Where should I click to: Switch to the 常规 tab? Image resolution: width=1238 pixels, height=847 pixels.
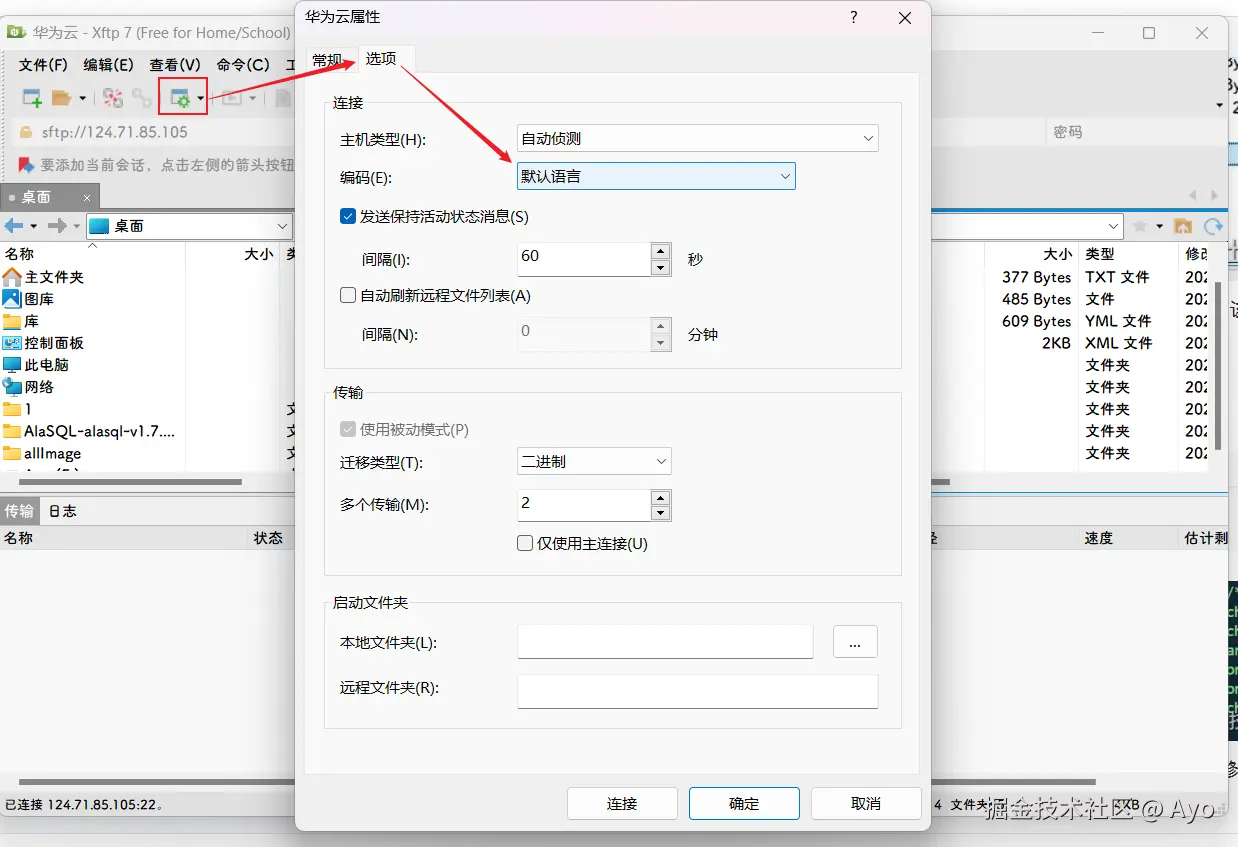(x=327, y=60)
